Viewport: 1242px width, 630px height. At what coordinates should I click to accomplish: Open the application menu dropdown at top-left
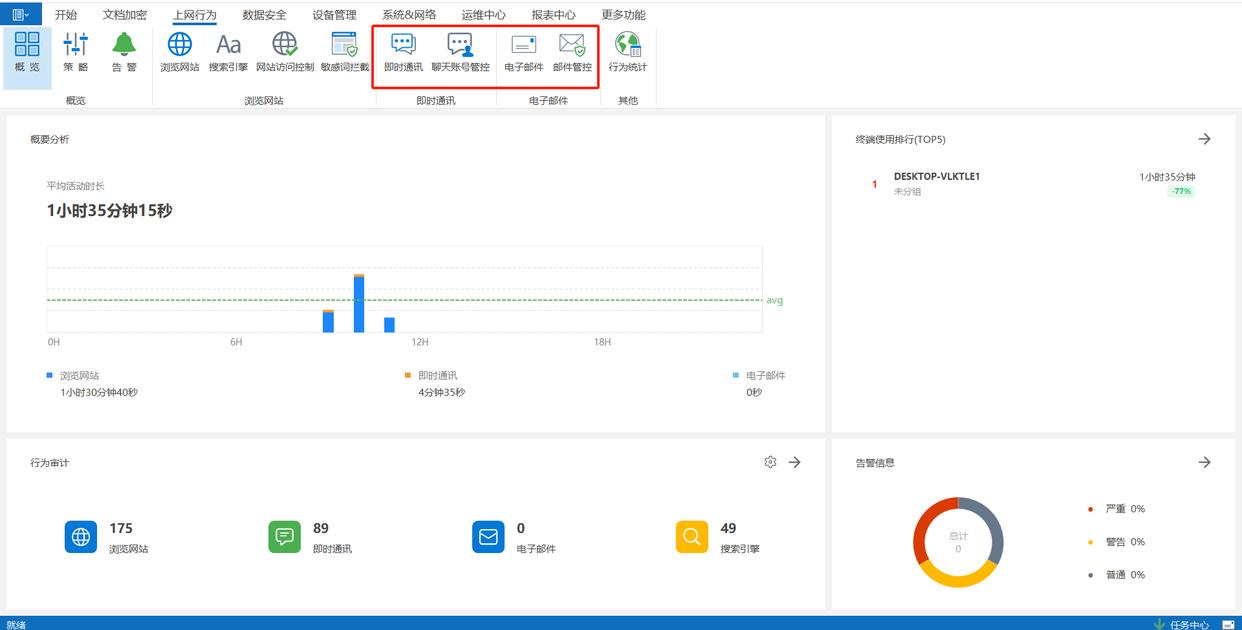tap(21, 15)
